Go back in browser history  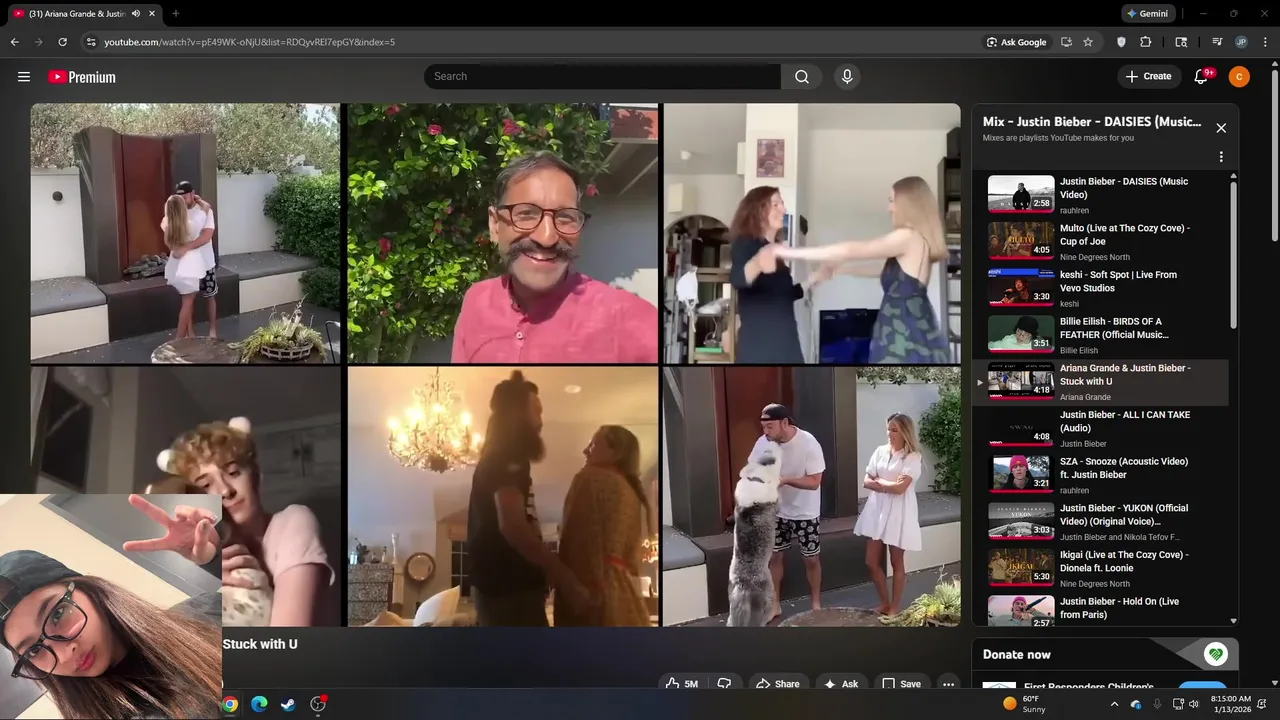pyautogui.click(x=14, y=42)
